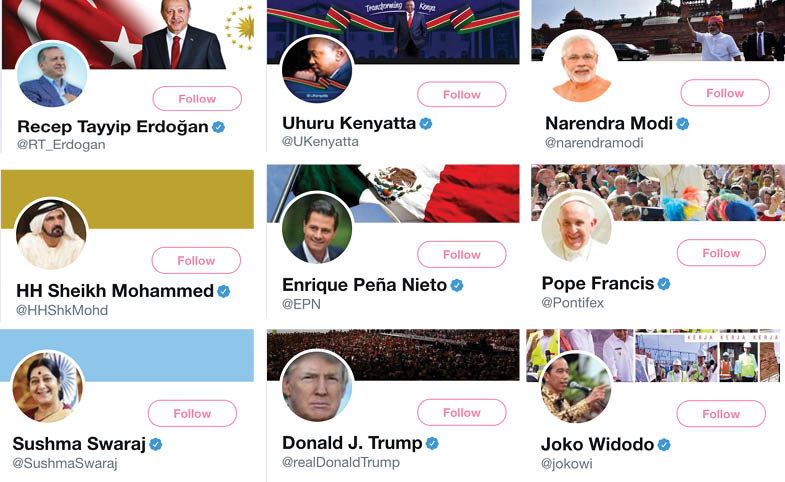Follow the @RT_Erdogan account
This screenshot has width=785, height=482.
tap(197, 99)
